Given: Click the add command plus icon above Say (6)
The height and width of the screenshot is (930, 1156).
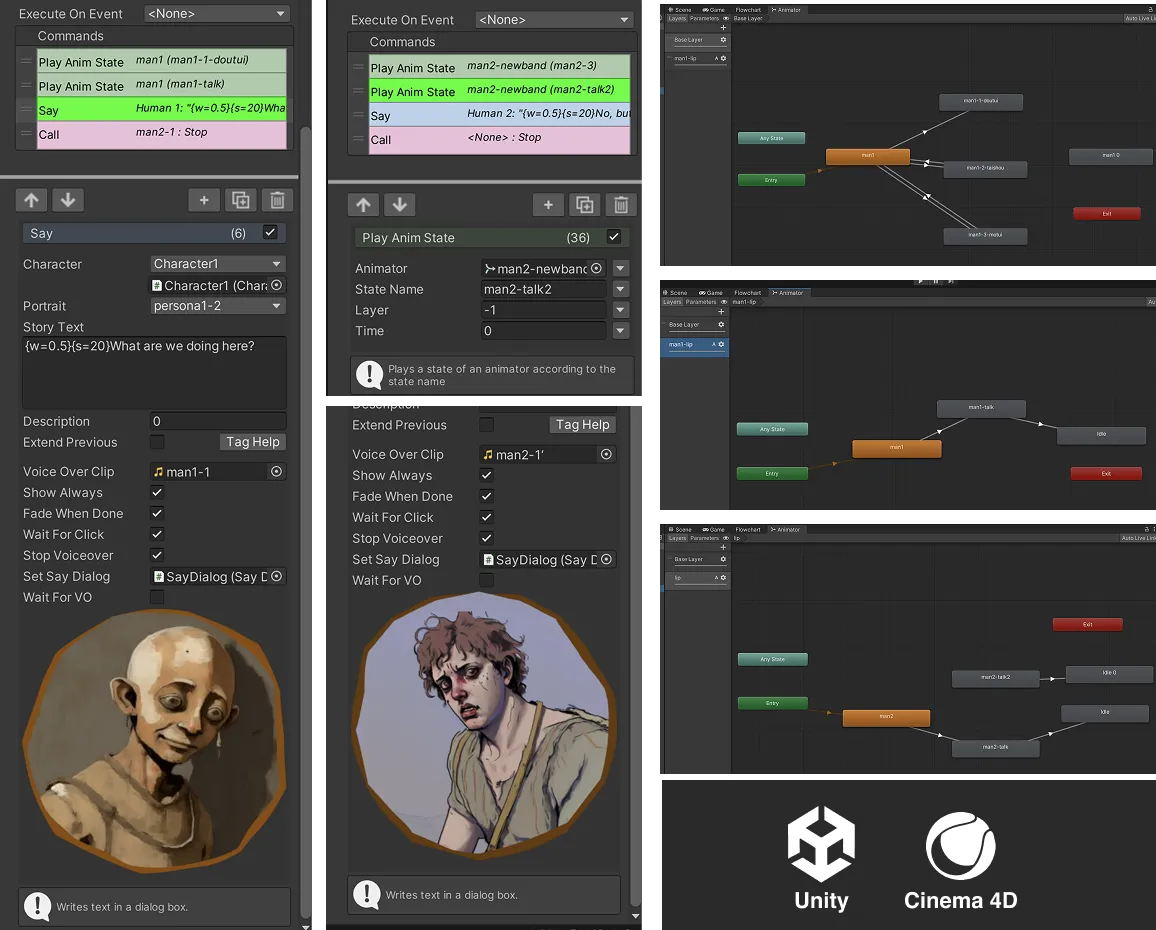Looking at the screenshot, I should [x=204, y=200].
